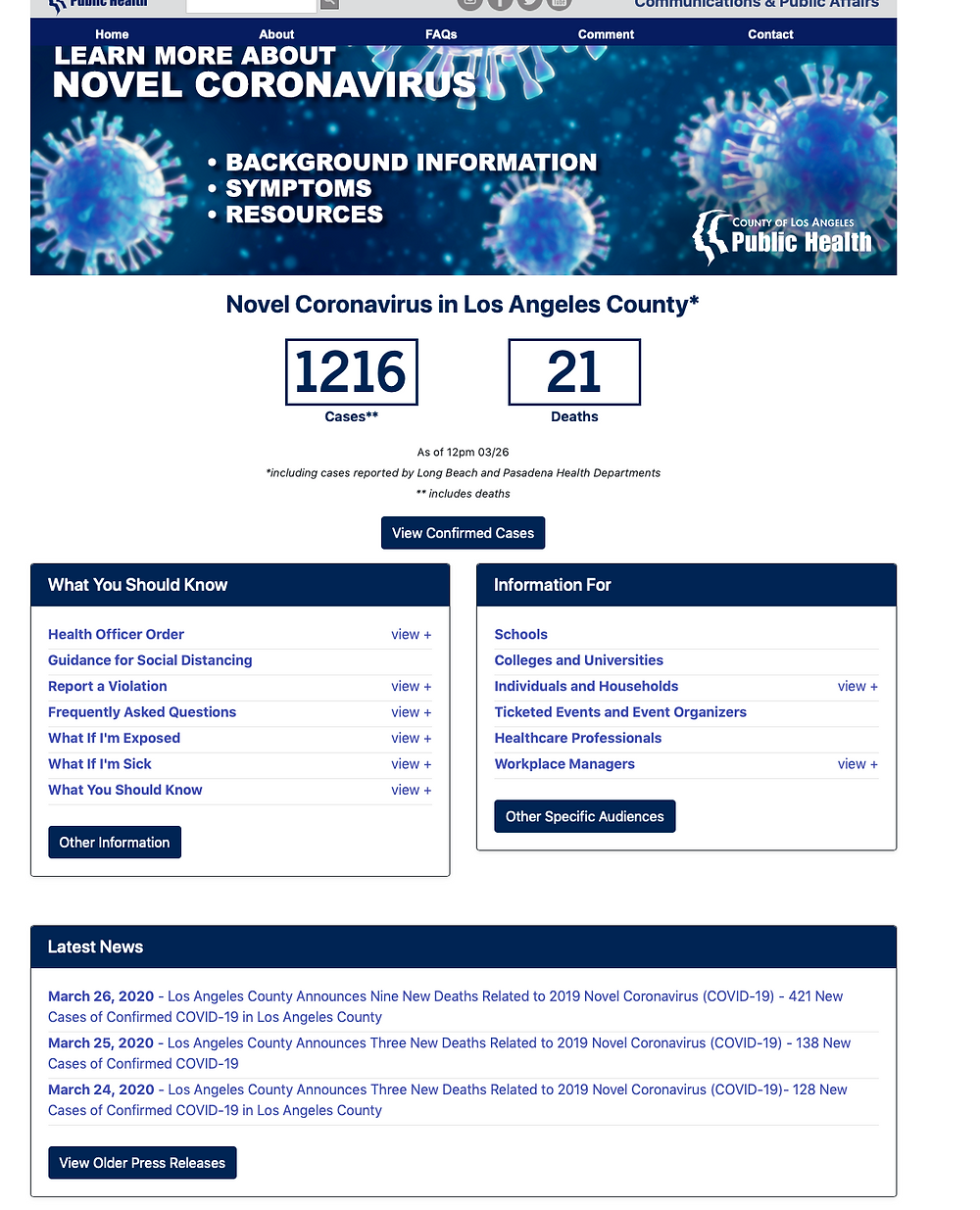Open the Individuals and Households link
Image resolution: width=980 pixels, height=1210 pixels.
click(586, 687)
